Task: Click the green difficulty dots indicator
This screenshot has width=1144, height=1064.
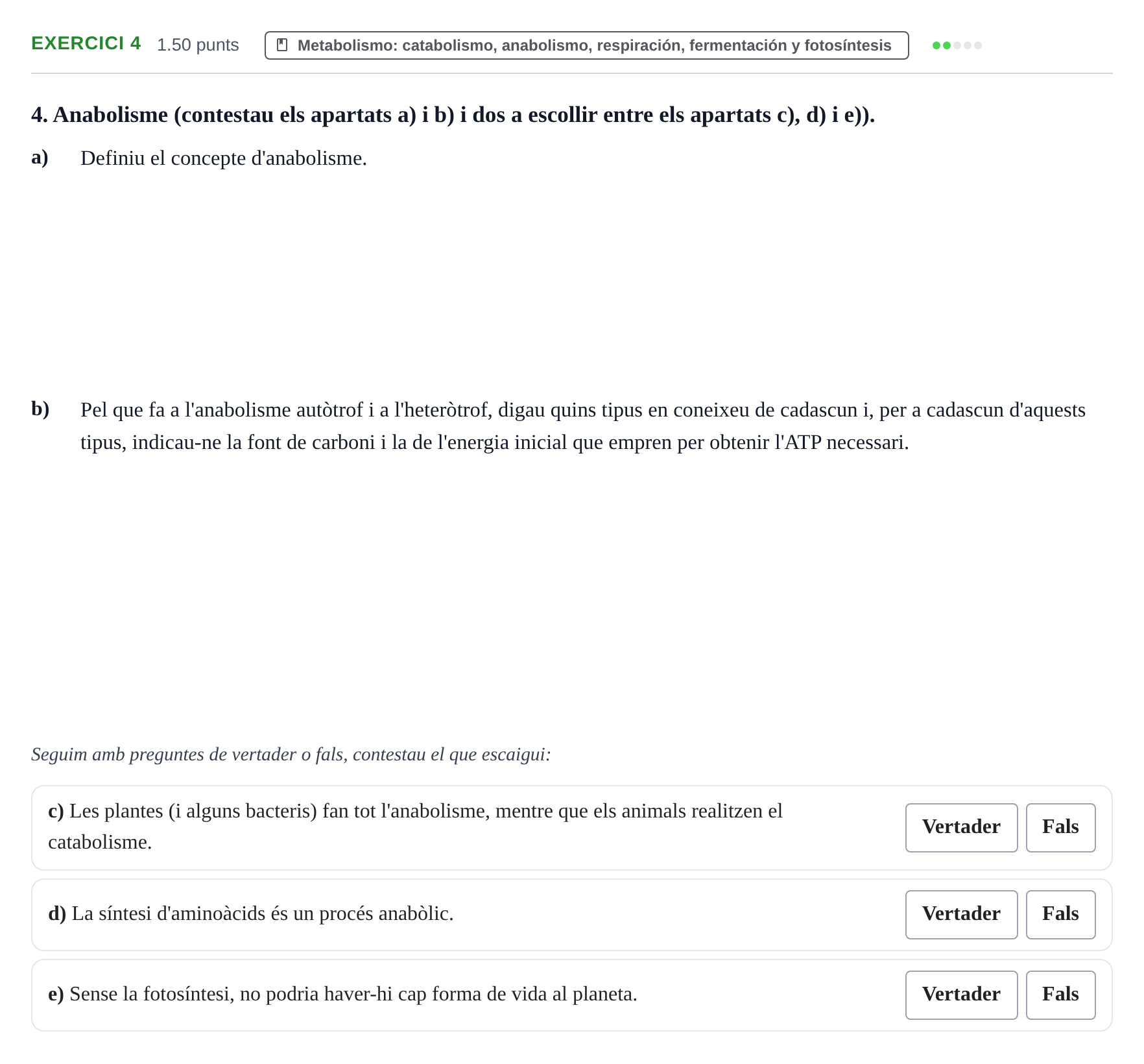Action: click(x=957, y=45)
